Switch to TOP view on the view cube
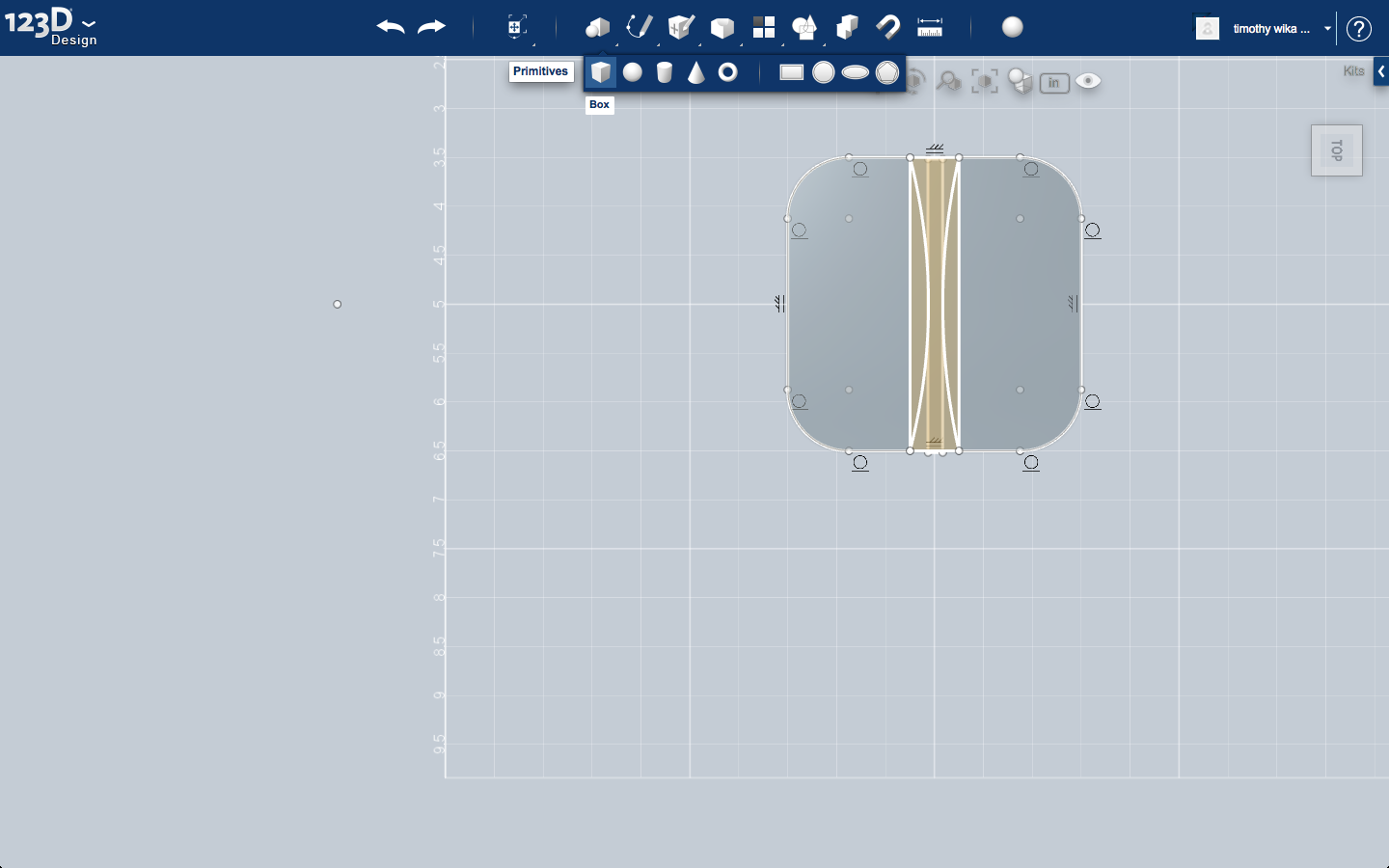This screenshot has height=868, width=1389. pyautogui.click(x=1336, y=149)
